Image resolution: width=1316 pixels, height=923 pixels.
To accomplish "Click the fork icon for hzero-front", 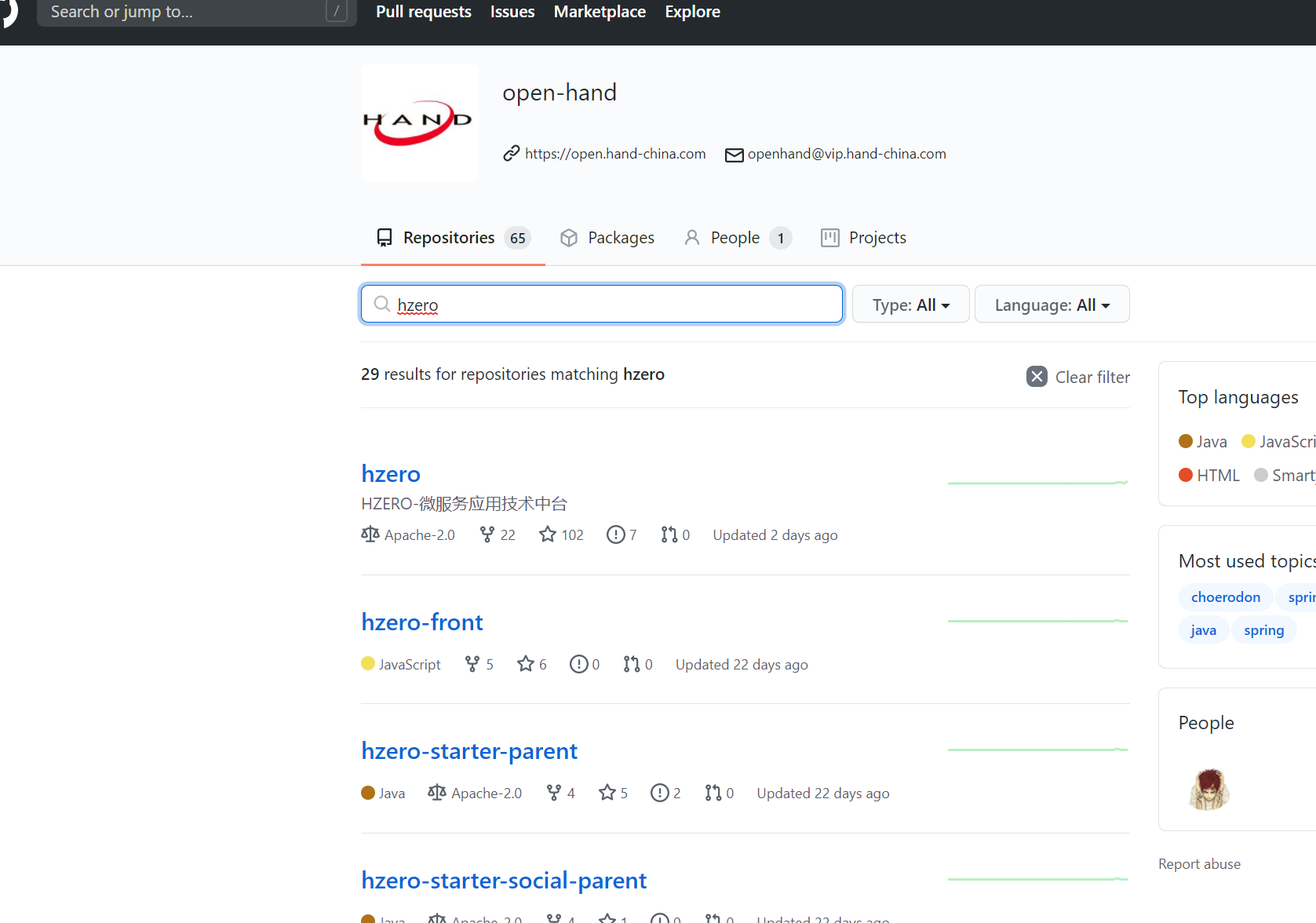I will pos(472,664).
